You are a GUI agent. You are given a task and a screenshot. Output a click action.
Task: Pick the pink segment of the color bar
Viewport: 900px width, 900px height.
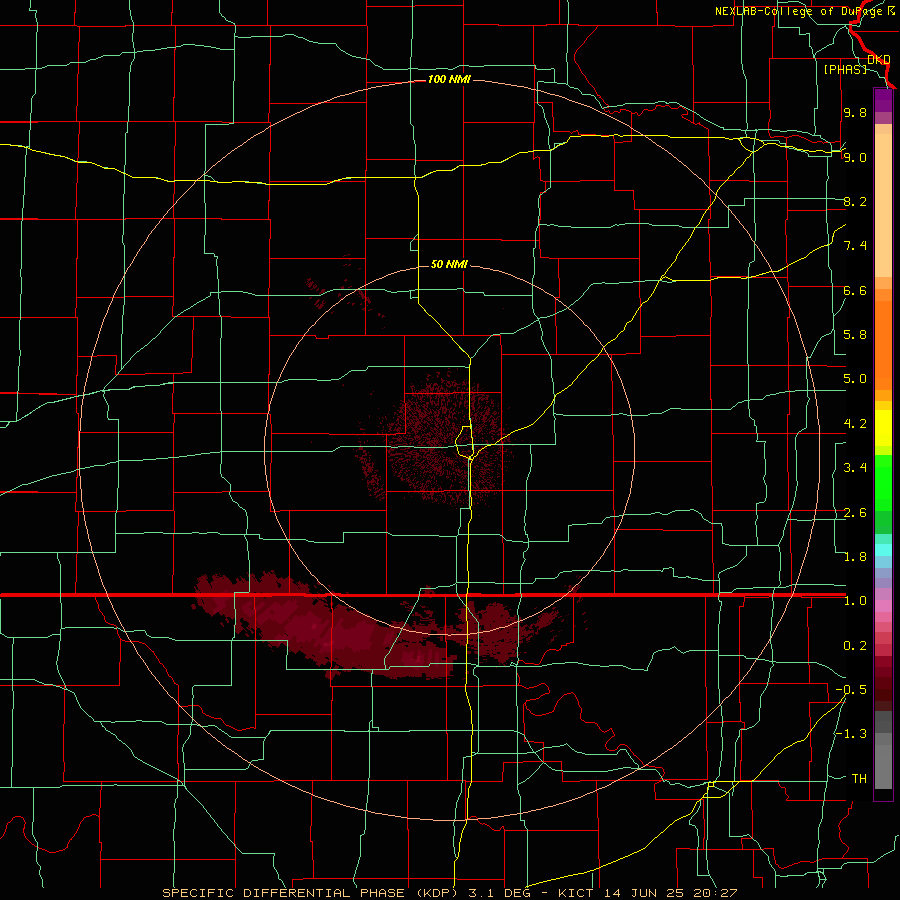[883, 607]
